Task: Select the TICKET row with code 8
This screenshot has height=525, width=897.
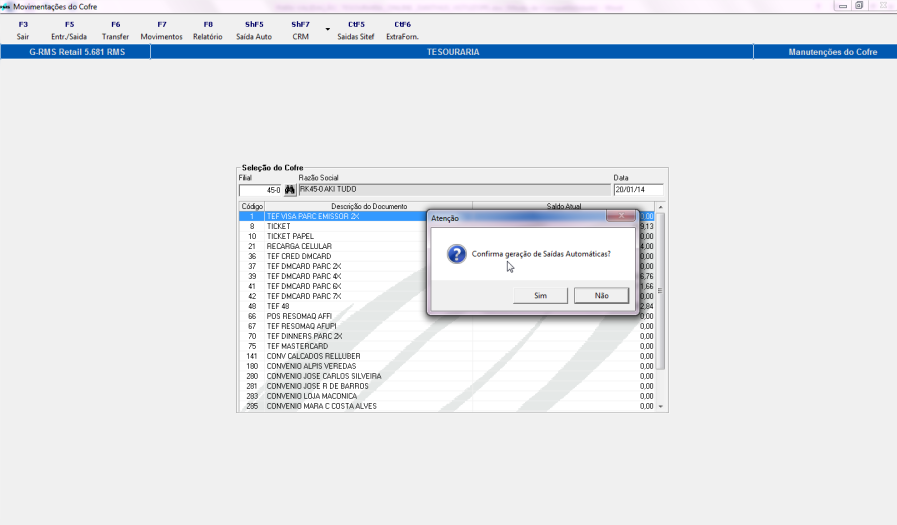Action: [446, 226]
